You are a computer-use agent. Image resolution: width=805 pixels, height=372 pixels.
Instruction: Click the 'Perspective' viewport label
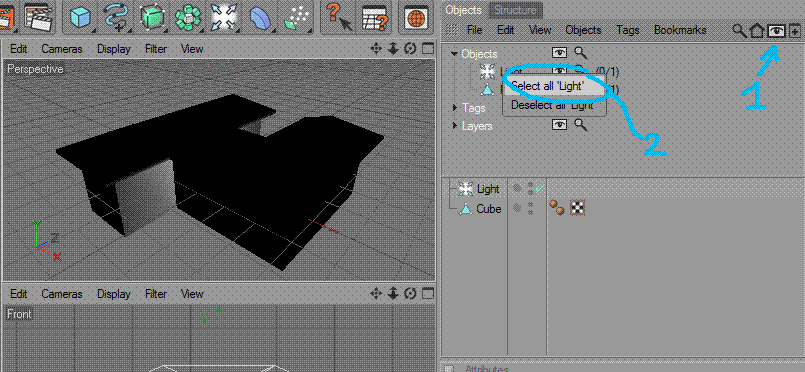click(35, 69)
